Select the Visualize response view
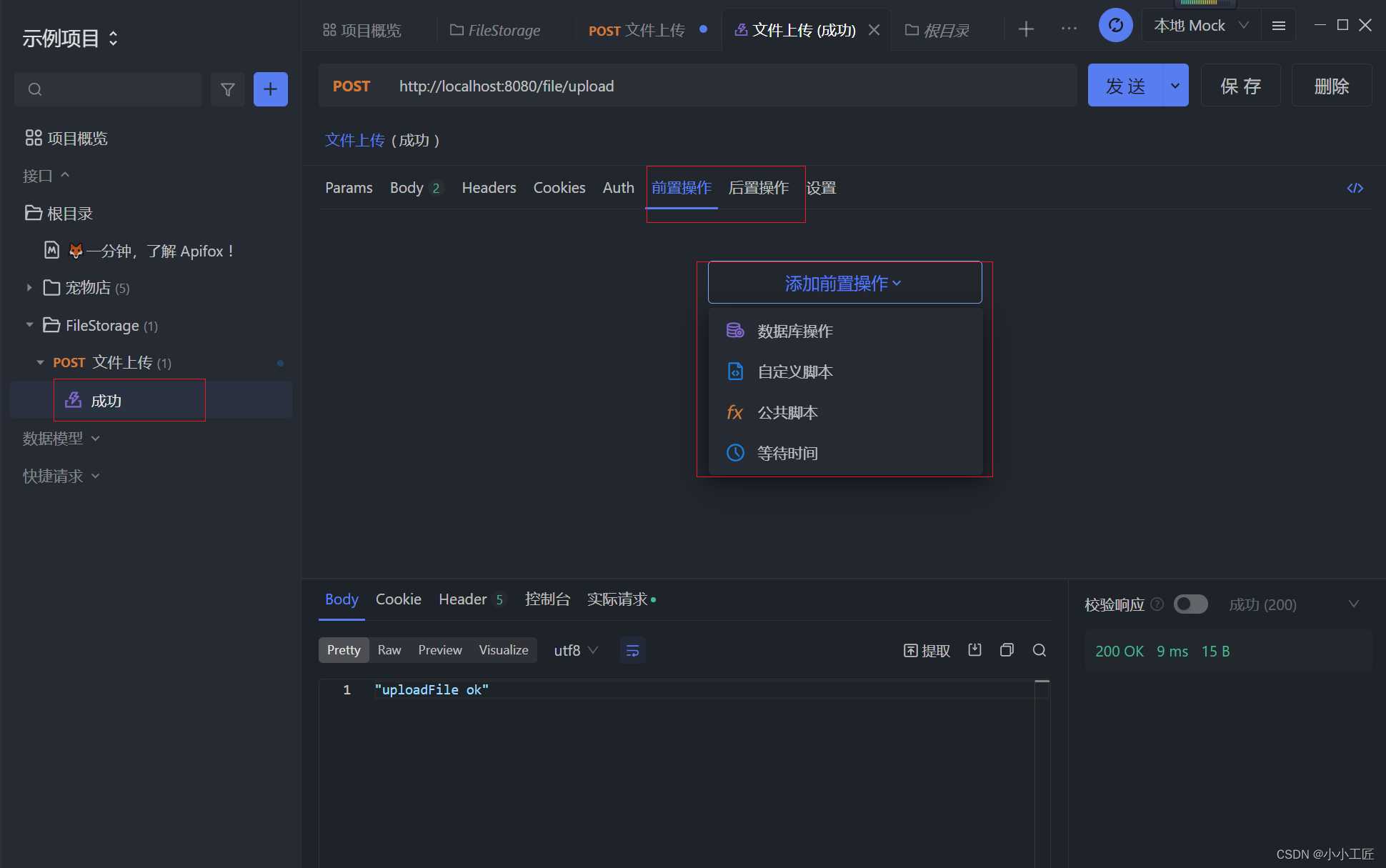 click(x=504, y=650)
